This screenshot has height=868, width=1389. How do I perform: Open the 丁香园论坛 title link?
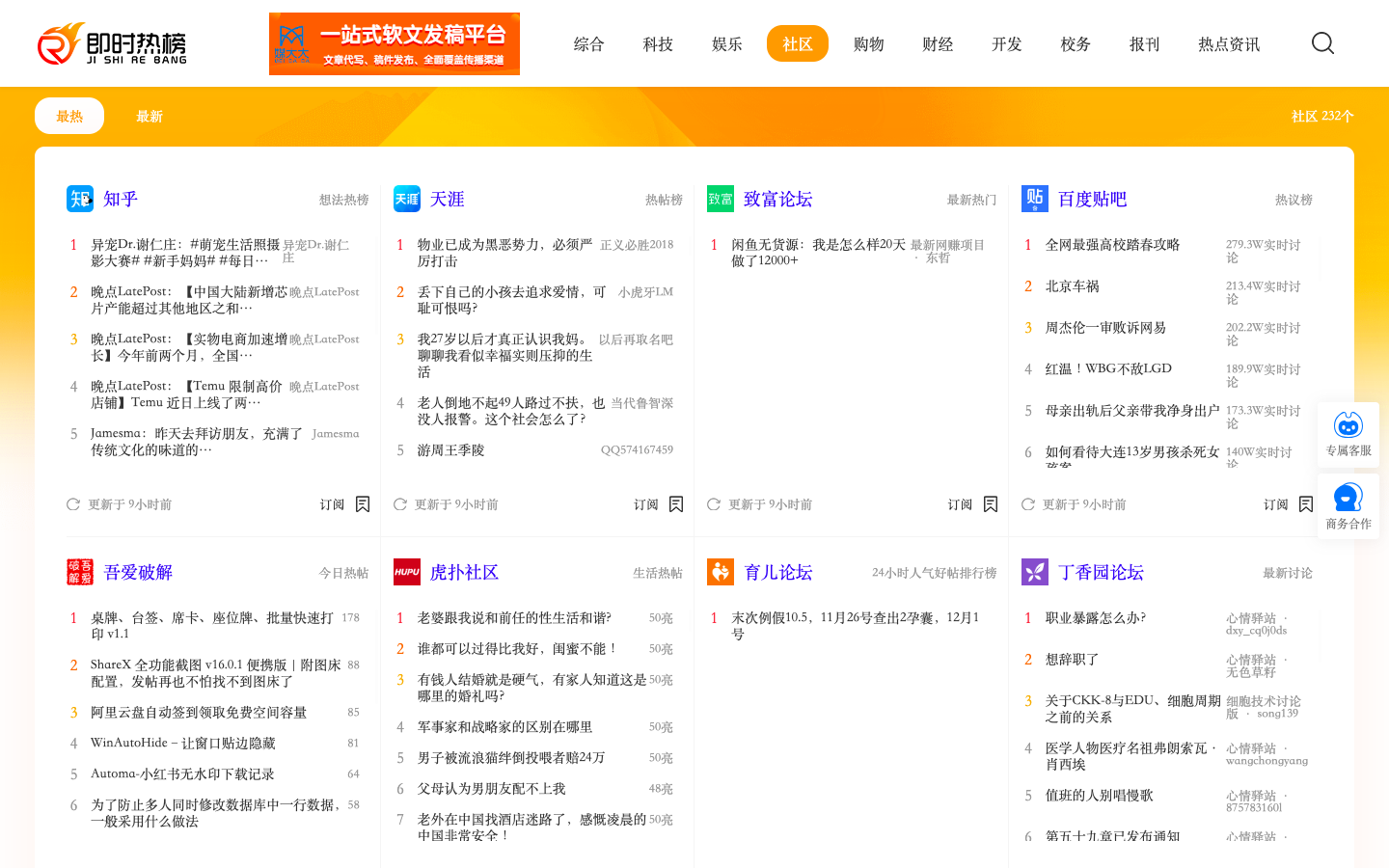coord(1101,572)
